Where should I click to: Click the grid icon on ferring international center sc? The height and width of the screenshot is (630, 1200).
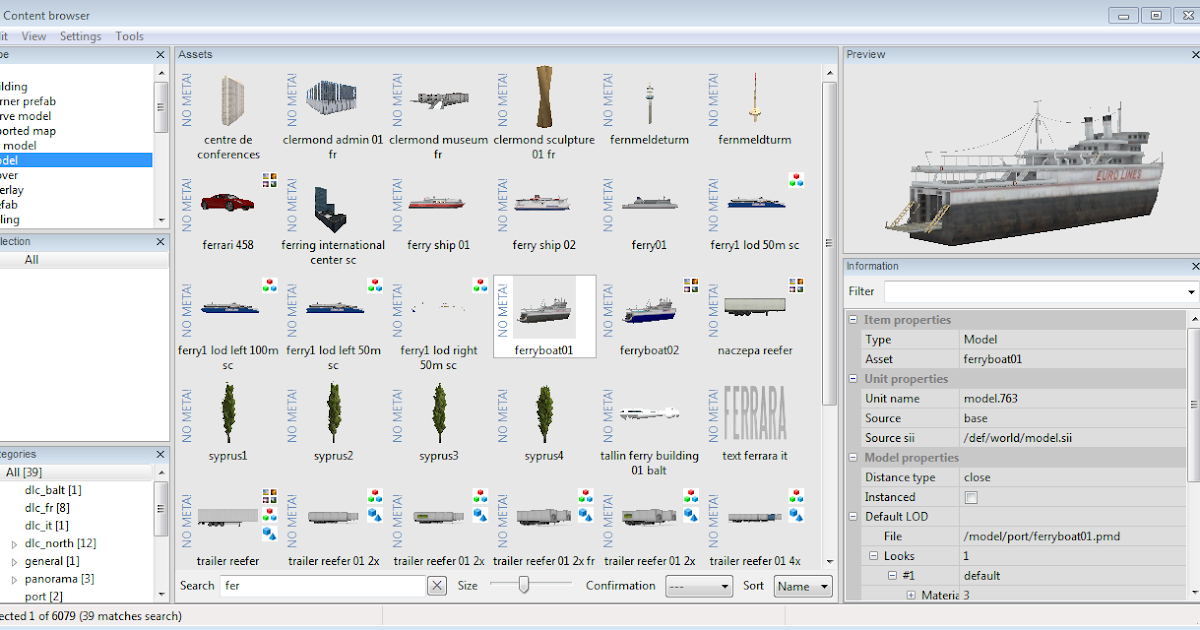click(x=269, y=181)
